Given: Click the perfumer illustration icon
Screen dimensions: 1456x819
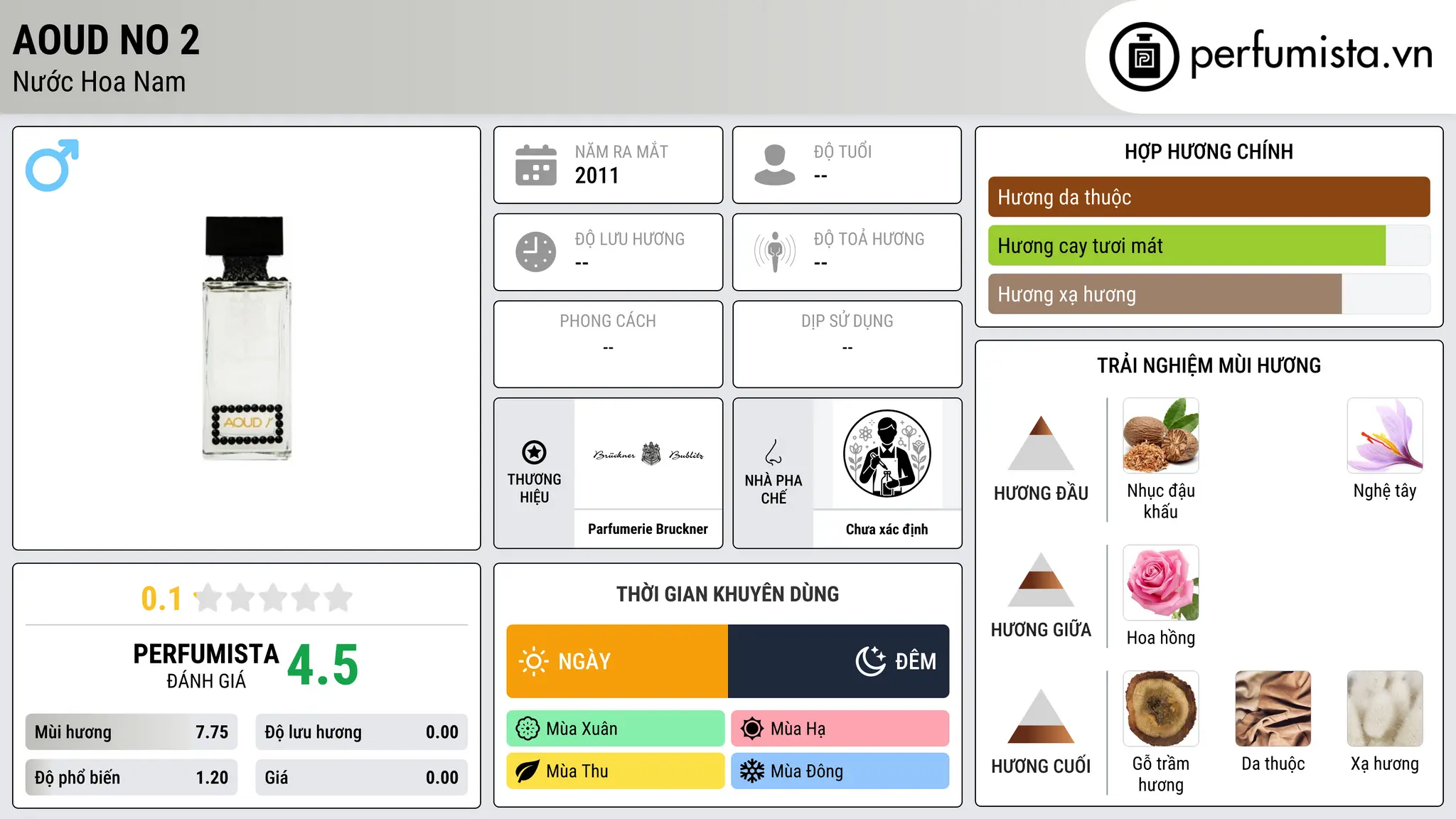Looking at the screenshot, I should coord(887,454).
